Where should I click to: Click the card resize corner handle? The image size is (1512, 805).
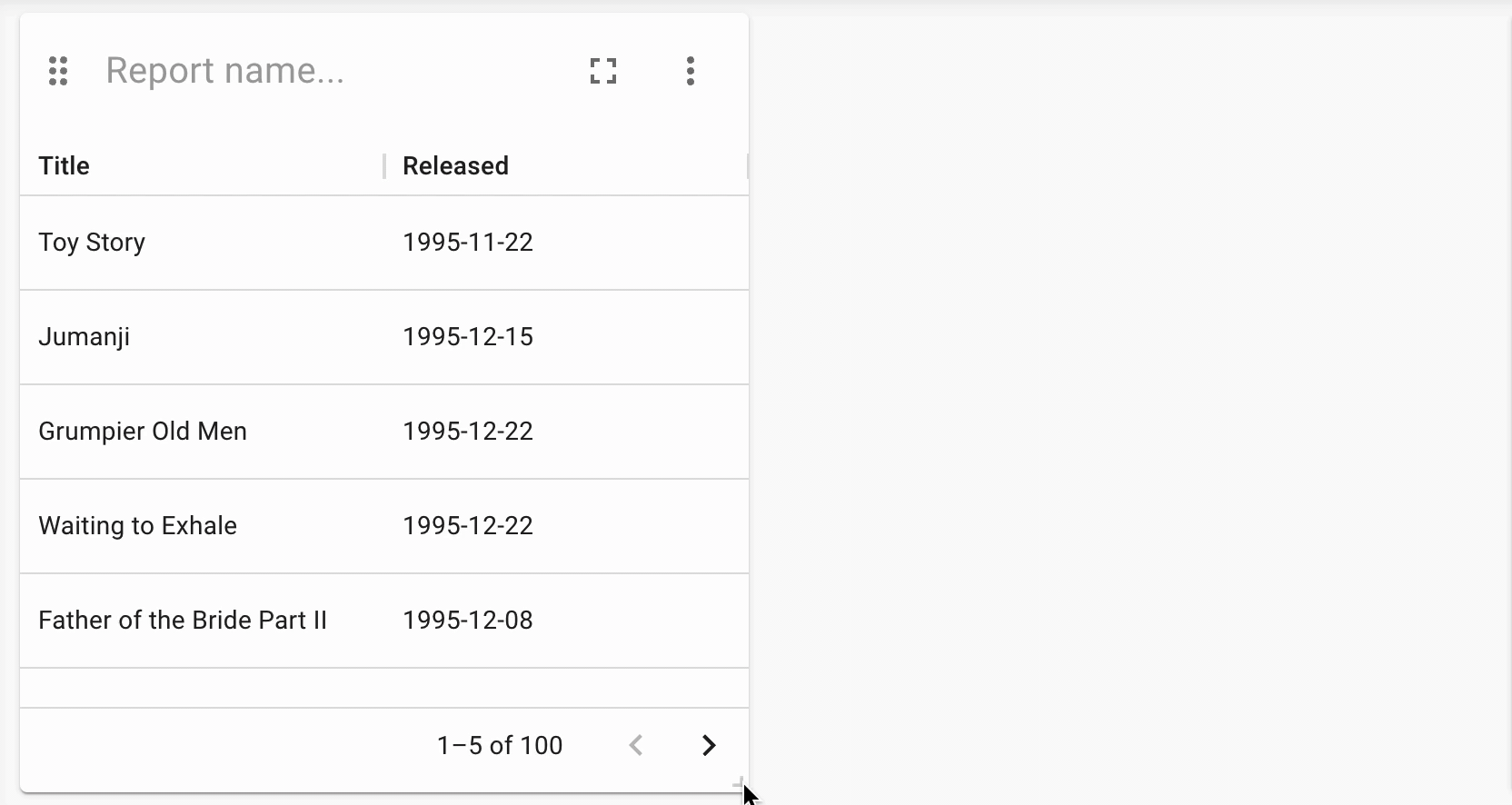coord(740,784)
